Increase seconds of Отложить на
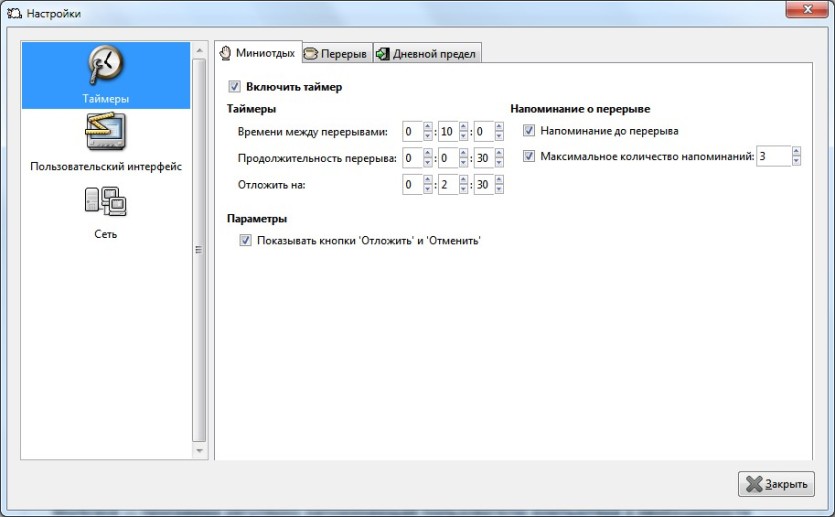This screenshot has height=517, width=835. (x=499, y=180)
